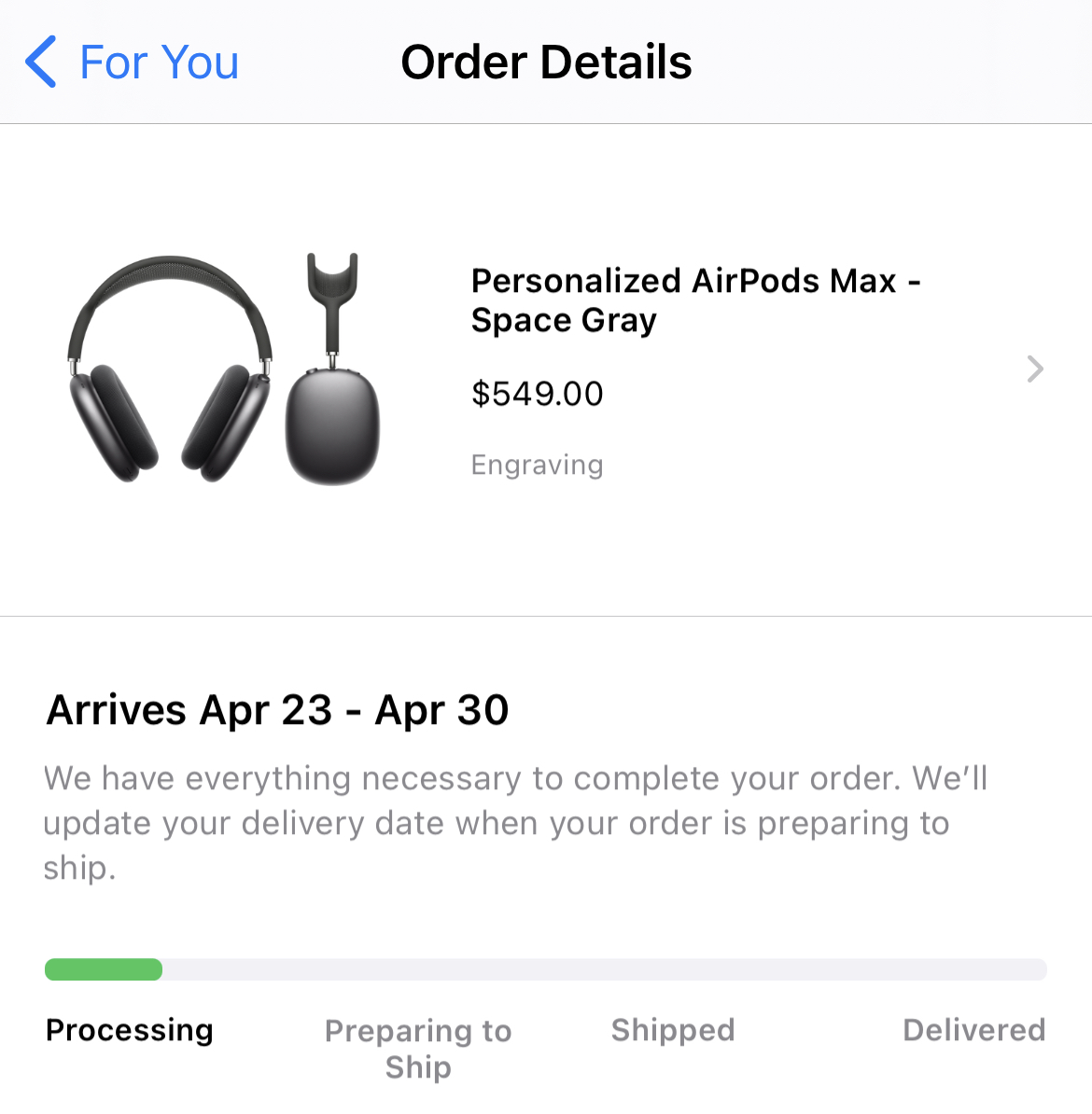
Task: Tap the back chevron arrow icon
Action: click(x=41, y=63)
